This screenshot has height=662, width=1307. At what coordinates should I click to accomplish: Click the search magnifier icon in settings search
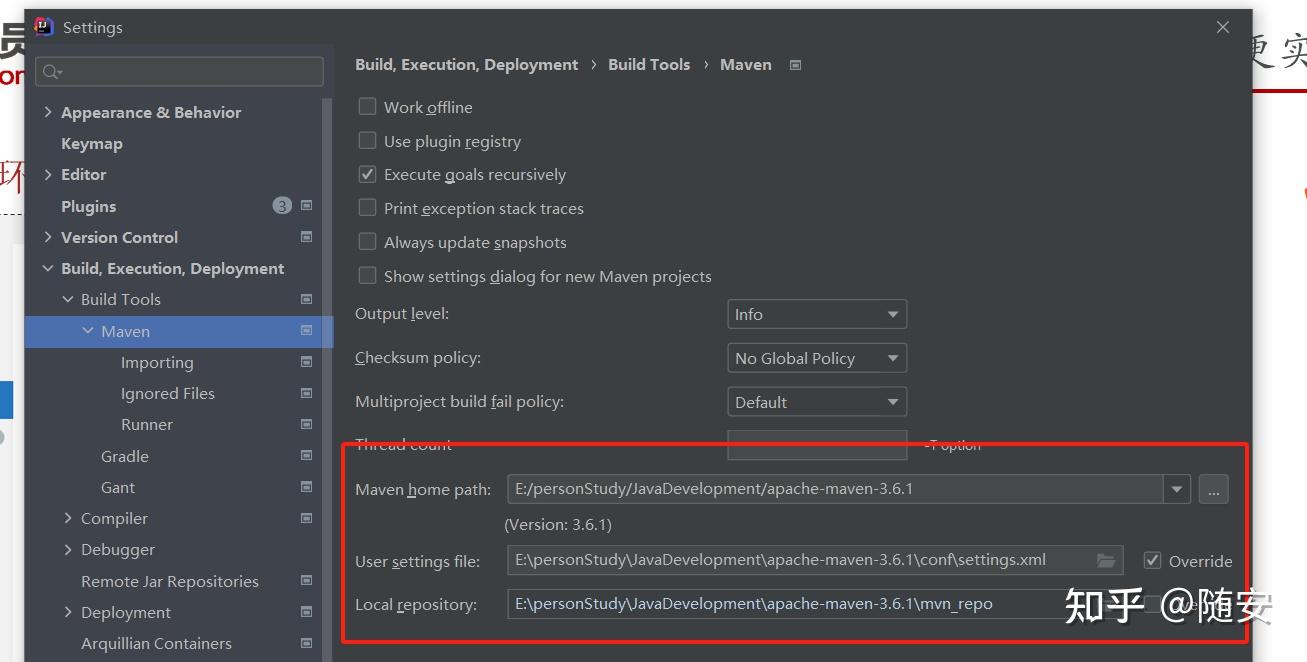coord(52,72)
